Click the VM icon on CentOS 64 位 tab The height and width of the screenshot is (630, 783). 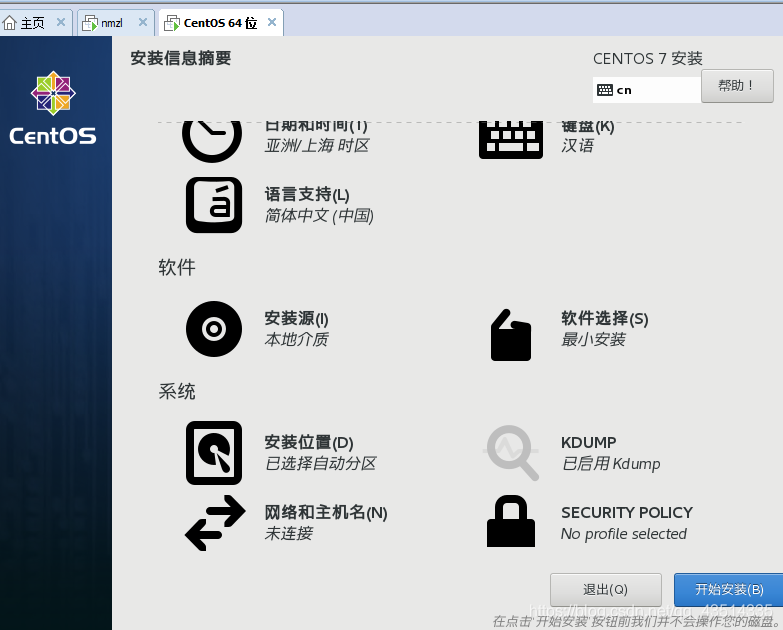coord(171,23)
